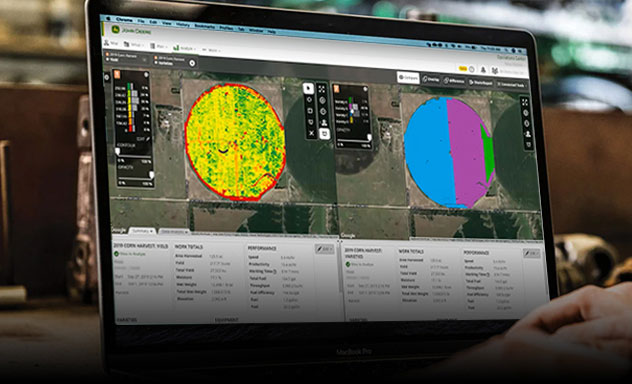This screenshot has width=632, height=384.
Task: Click the PERFORMANCE heading in left summary
Action: coord(262,248)
